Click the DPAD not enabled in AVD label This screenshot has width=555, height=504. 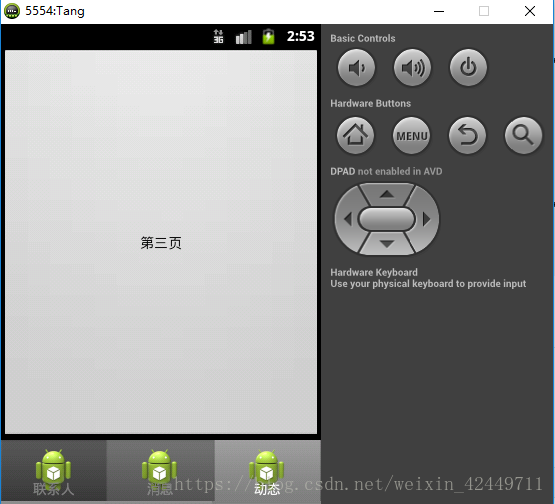pyautogui.click(x=386, y=171)
